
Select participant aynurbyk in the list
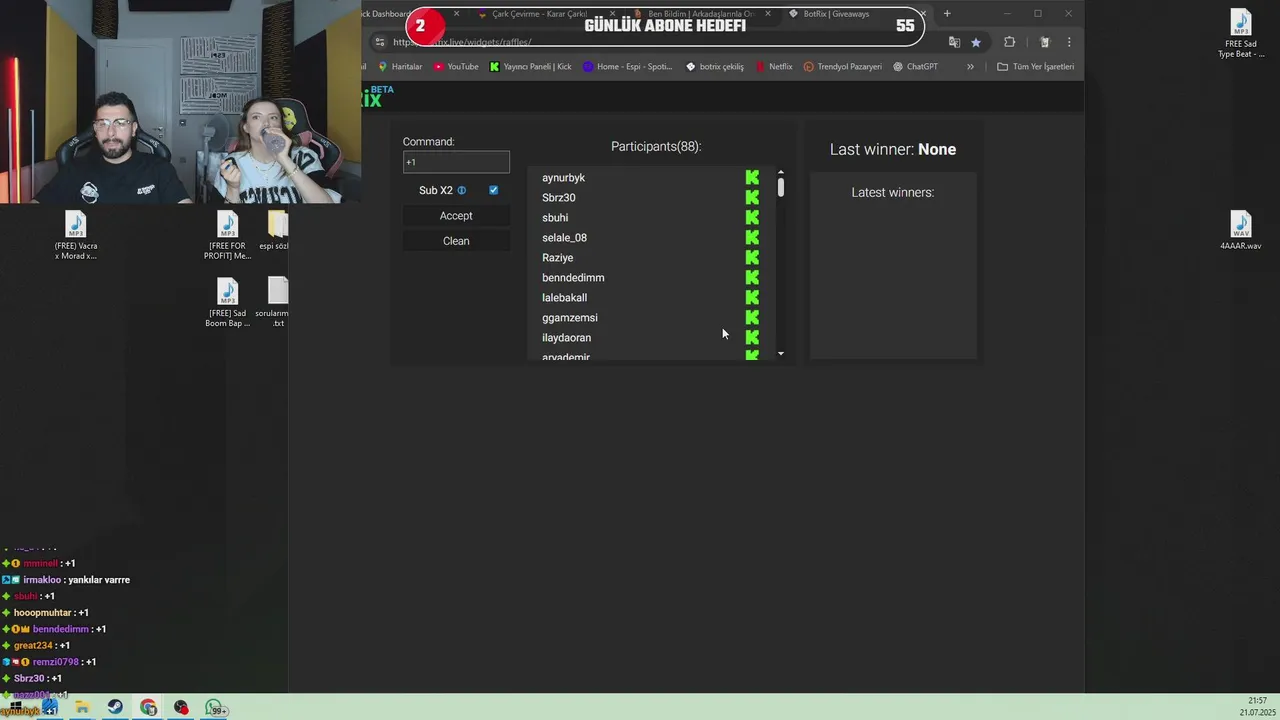click(x=563, y=178)
